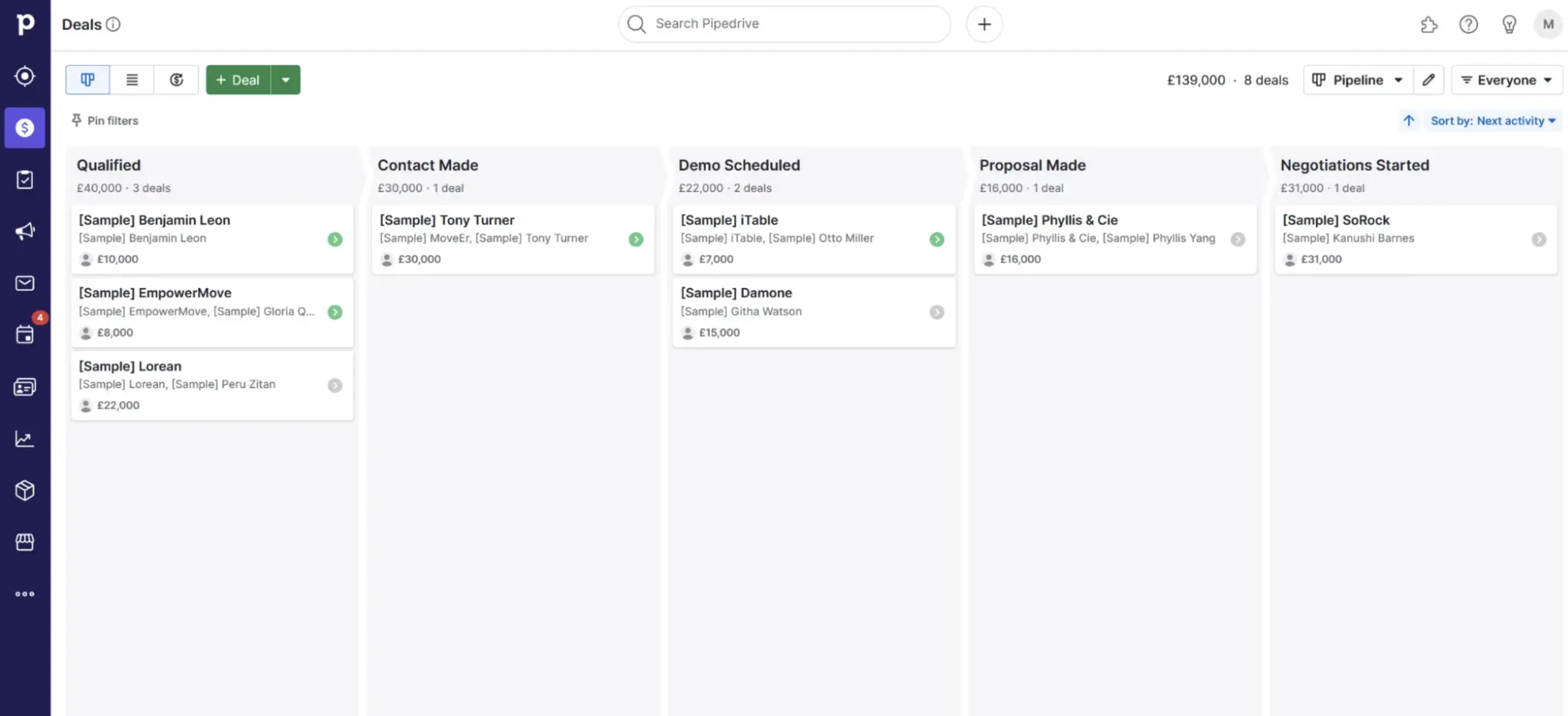Click activity status icon on iTable deal
The height and width of the screenshot is (716, 1568).
point(937,239)
